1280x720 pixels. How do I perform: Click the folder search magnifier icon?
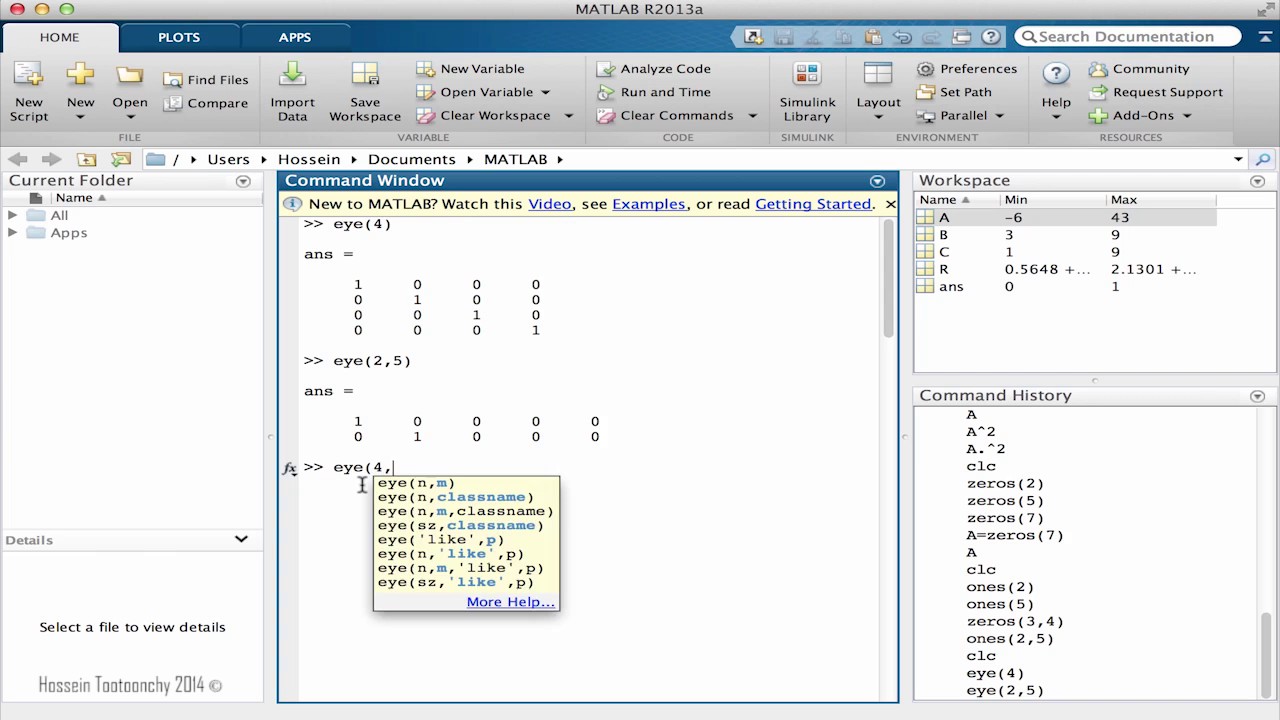(1263, 159)
